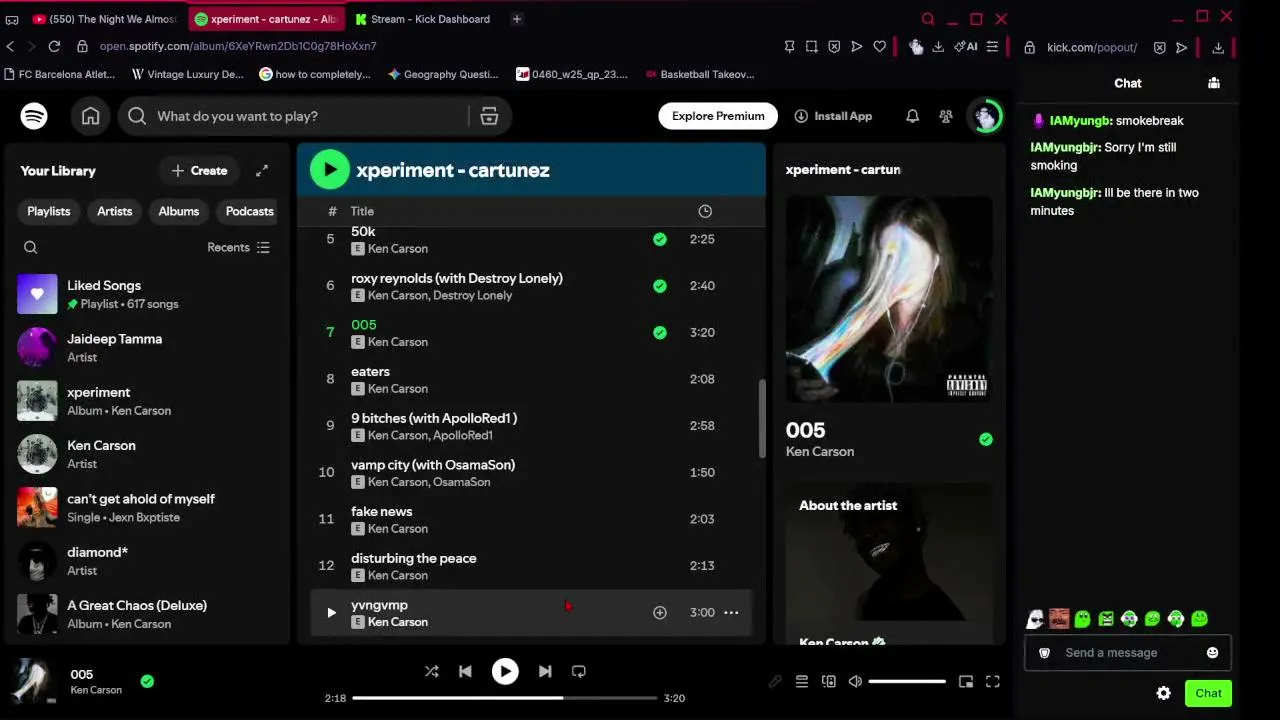Open the Recents sort dropdown
1280x720 pixels.
point(238,247)
